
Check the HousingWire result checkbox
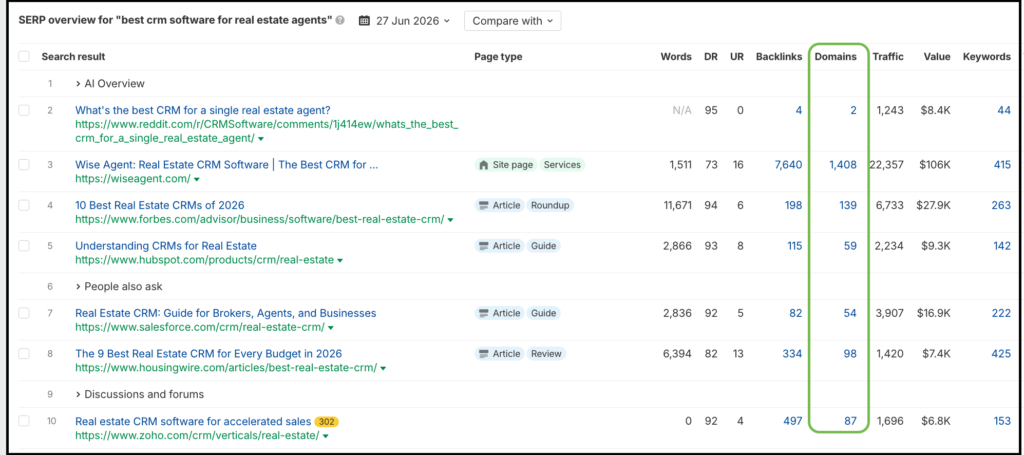coord(24,354)
